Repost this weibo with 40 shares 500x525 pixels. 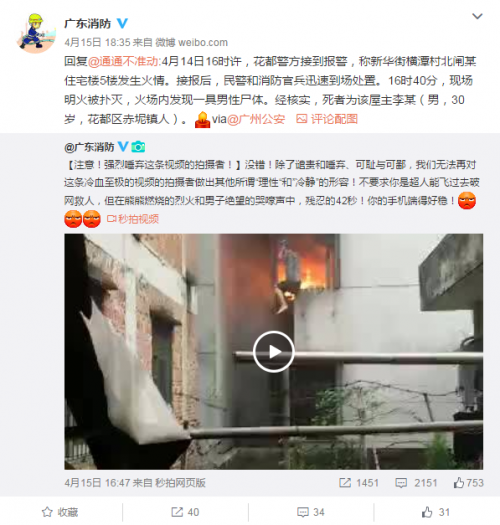(185, 512)
